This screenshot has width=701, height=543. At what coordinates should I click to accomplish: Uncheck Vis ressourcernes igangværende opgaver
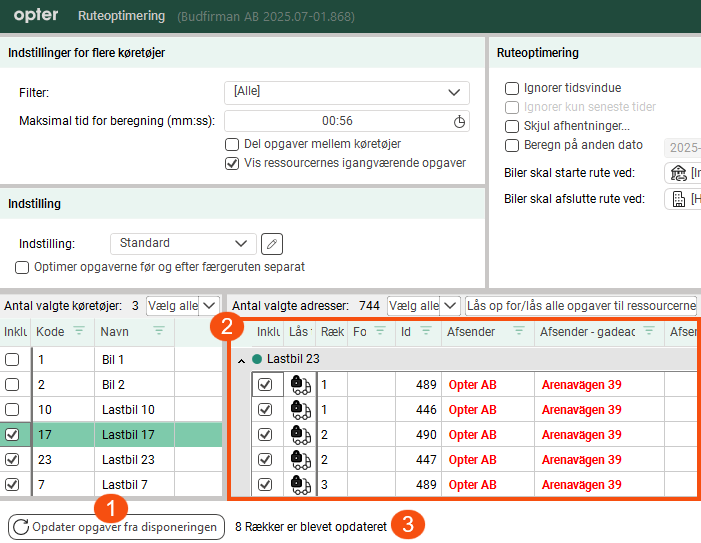(232, 163)
